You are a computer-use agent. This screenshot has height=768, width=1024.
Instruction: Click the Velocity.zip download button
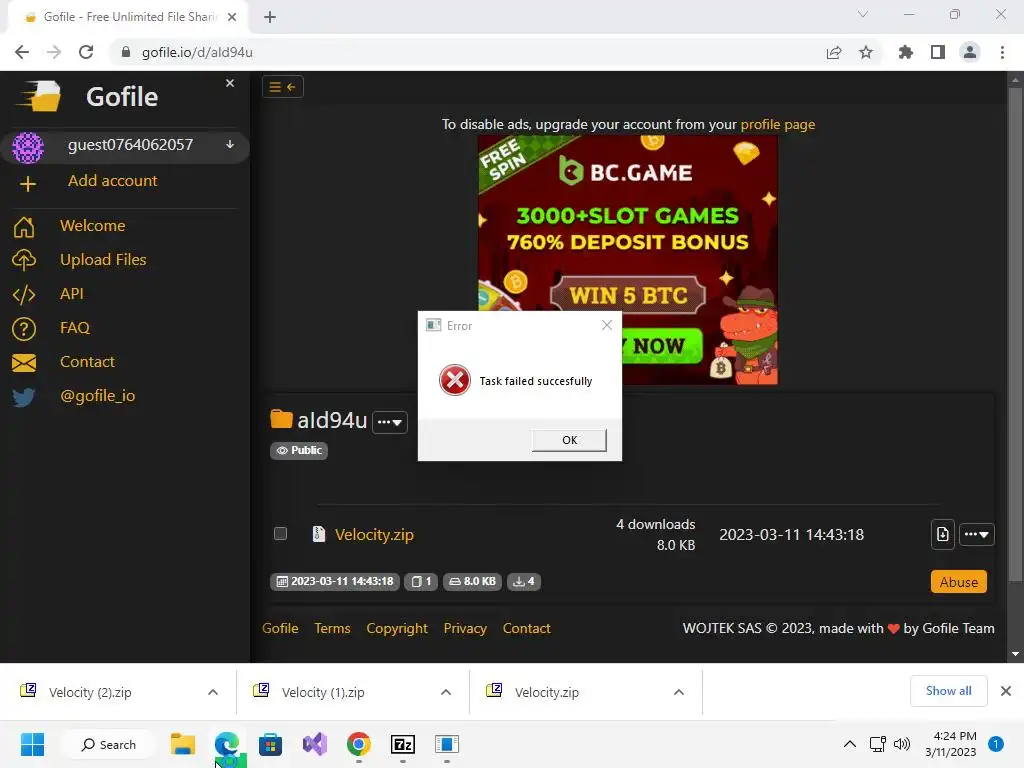(942, 534)
